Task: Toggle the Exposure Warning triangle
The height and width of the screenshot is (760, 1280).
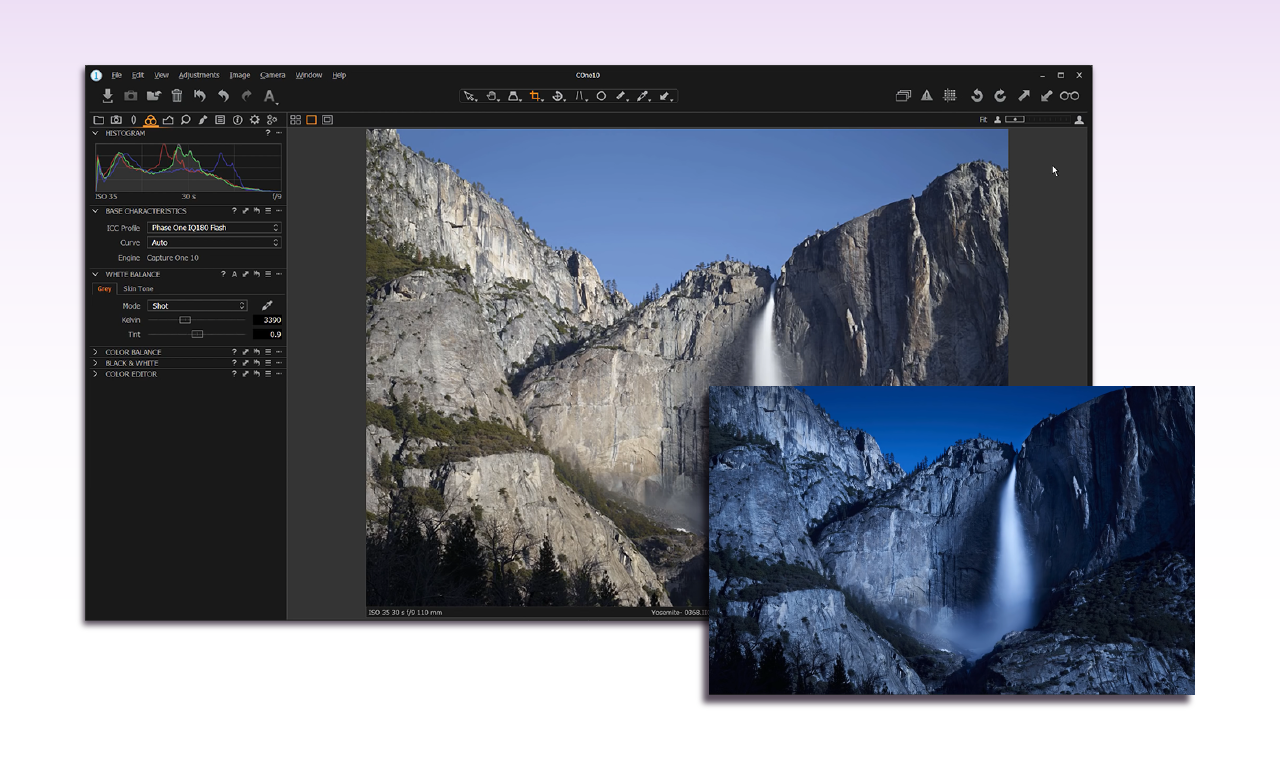Action: [927, 96]
